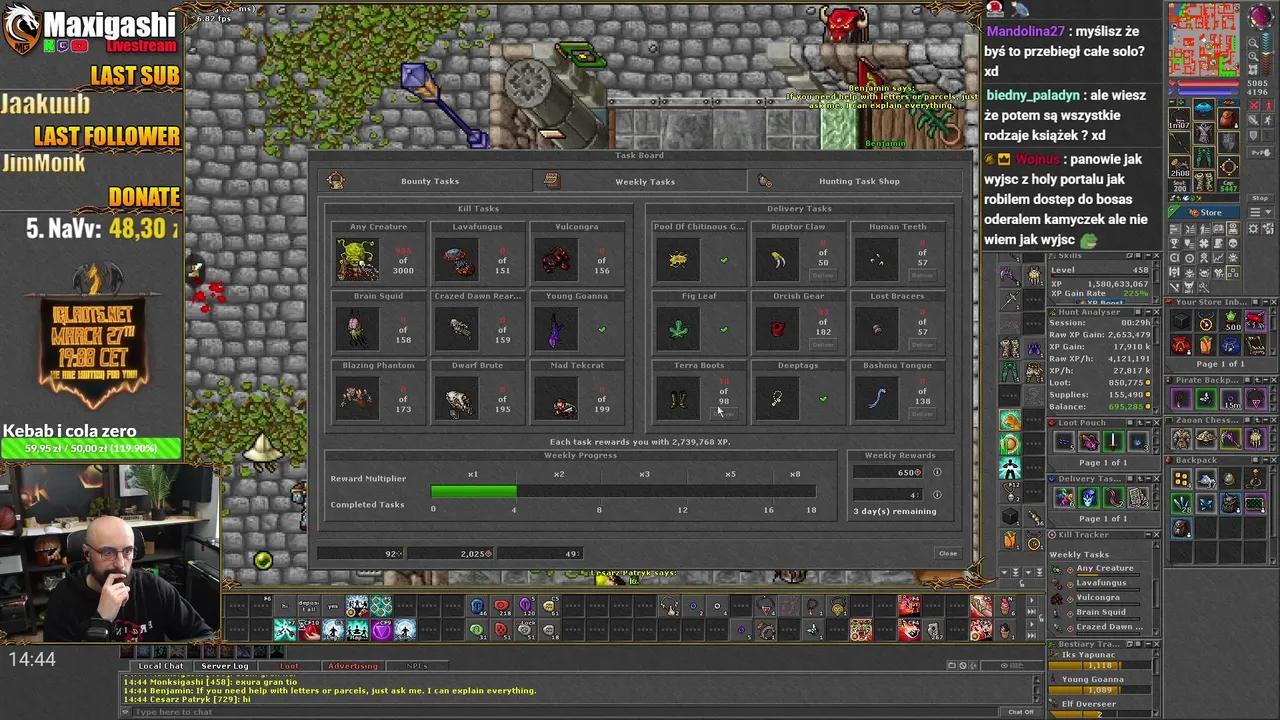Enable chase opponent mode

click(x=1268, y=121)
